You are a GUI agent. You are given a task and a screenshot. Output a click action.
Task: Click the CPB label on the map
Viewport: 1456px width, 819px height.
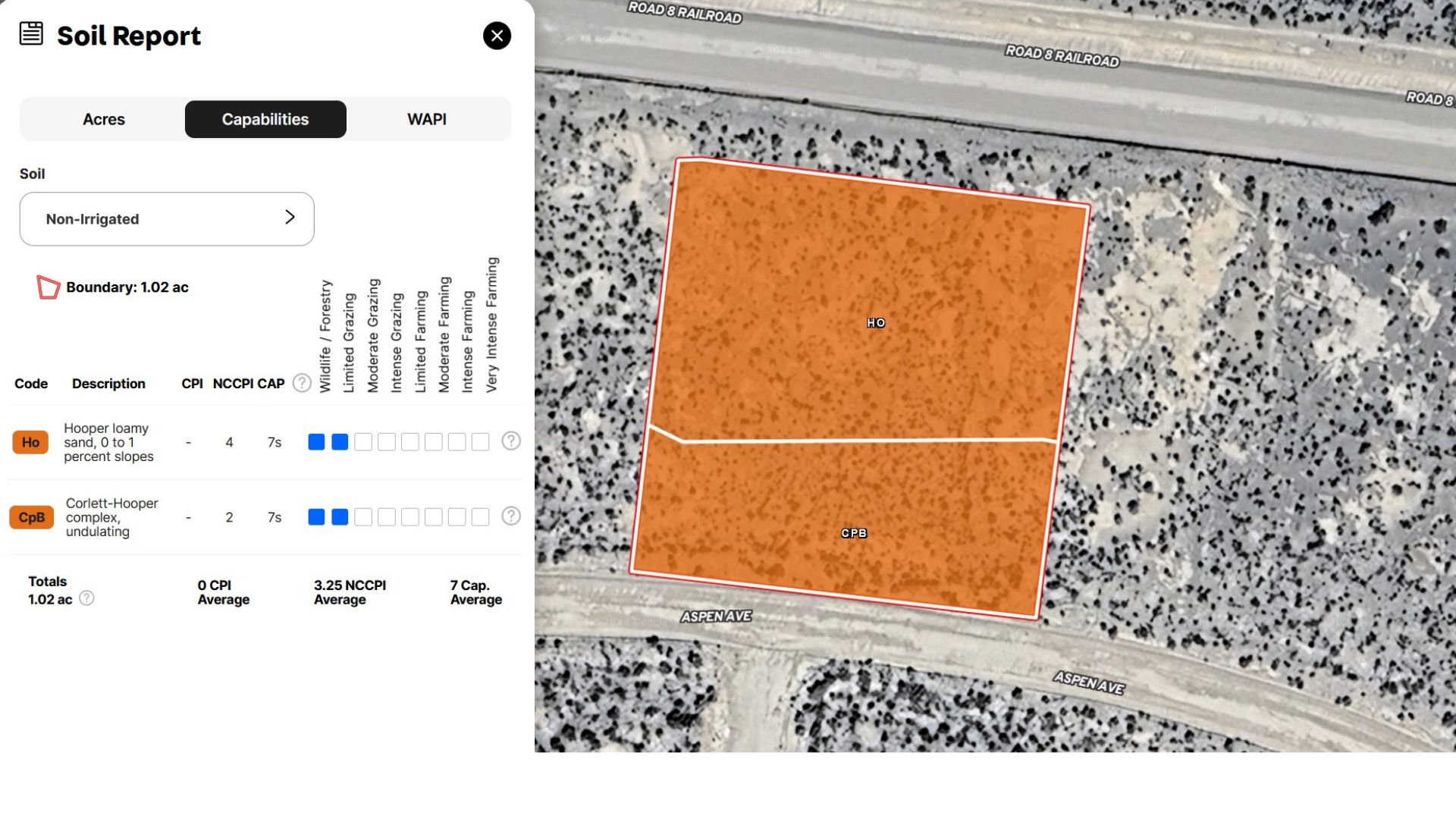click(854, 533)
